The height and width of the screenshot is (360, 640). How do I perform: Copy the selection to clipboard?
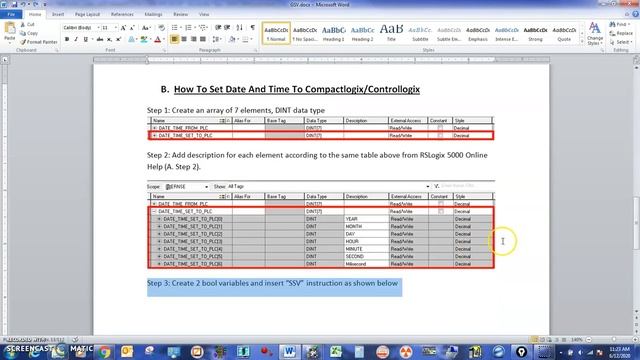[x=29, y=33]
